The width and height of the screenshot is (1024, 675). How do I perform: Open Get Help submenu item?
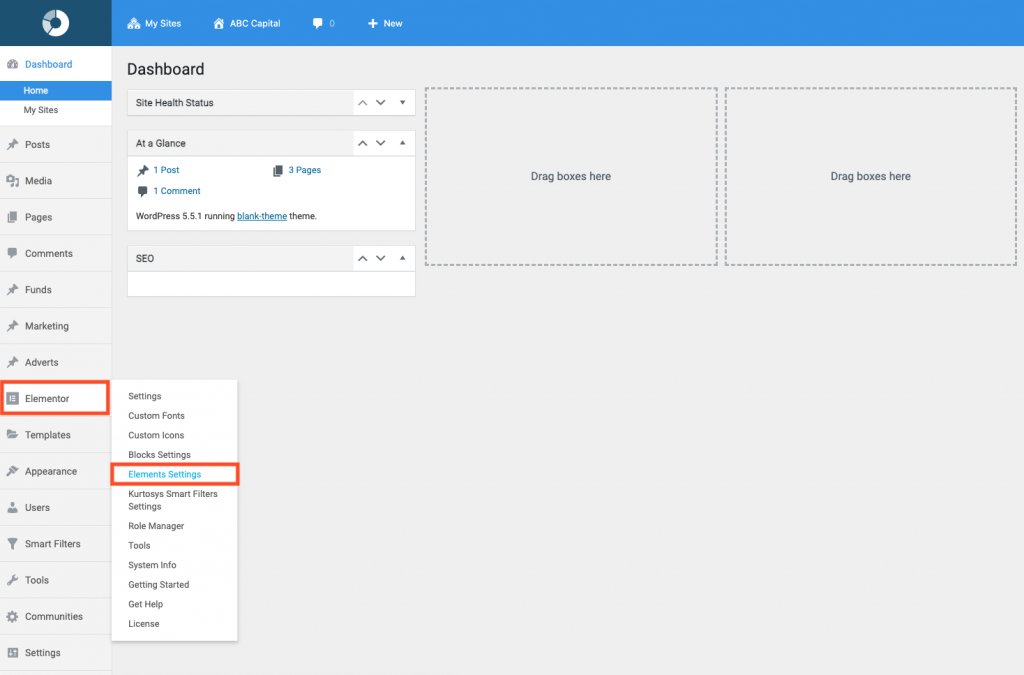(146, 604)
